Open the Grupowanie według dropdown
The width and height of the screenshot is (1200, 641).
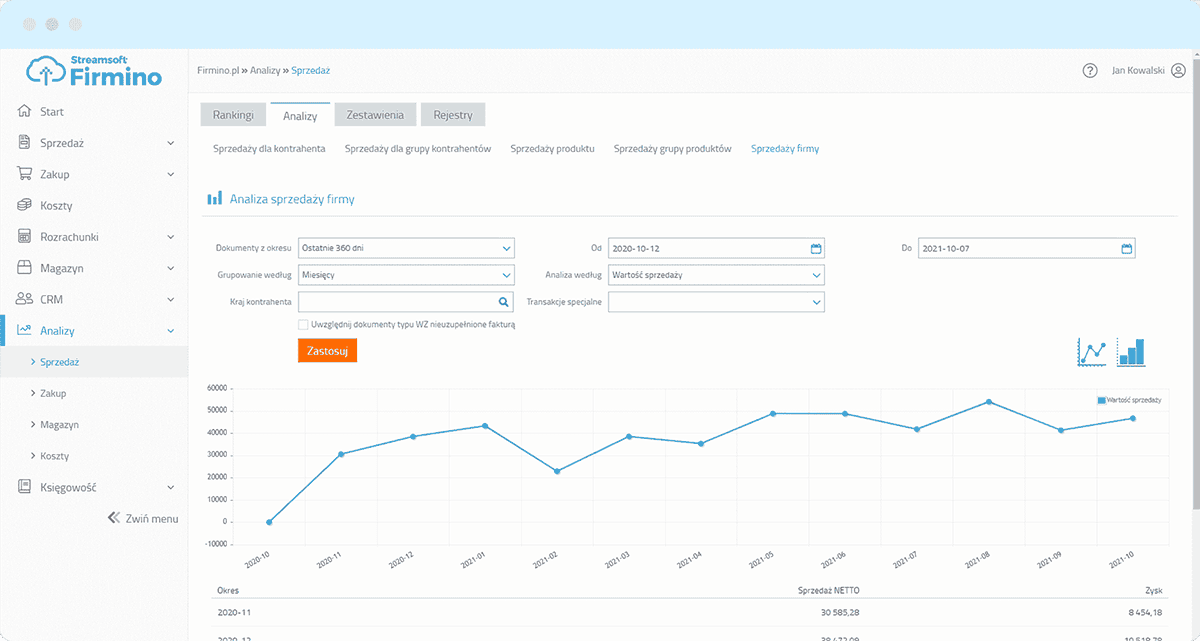click(406, 275)
